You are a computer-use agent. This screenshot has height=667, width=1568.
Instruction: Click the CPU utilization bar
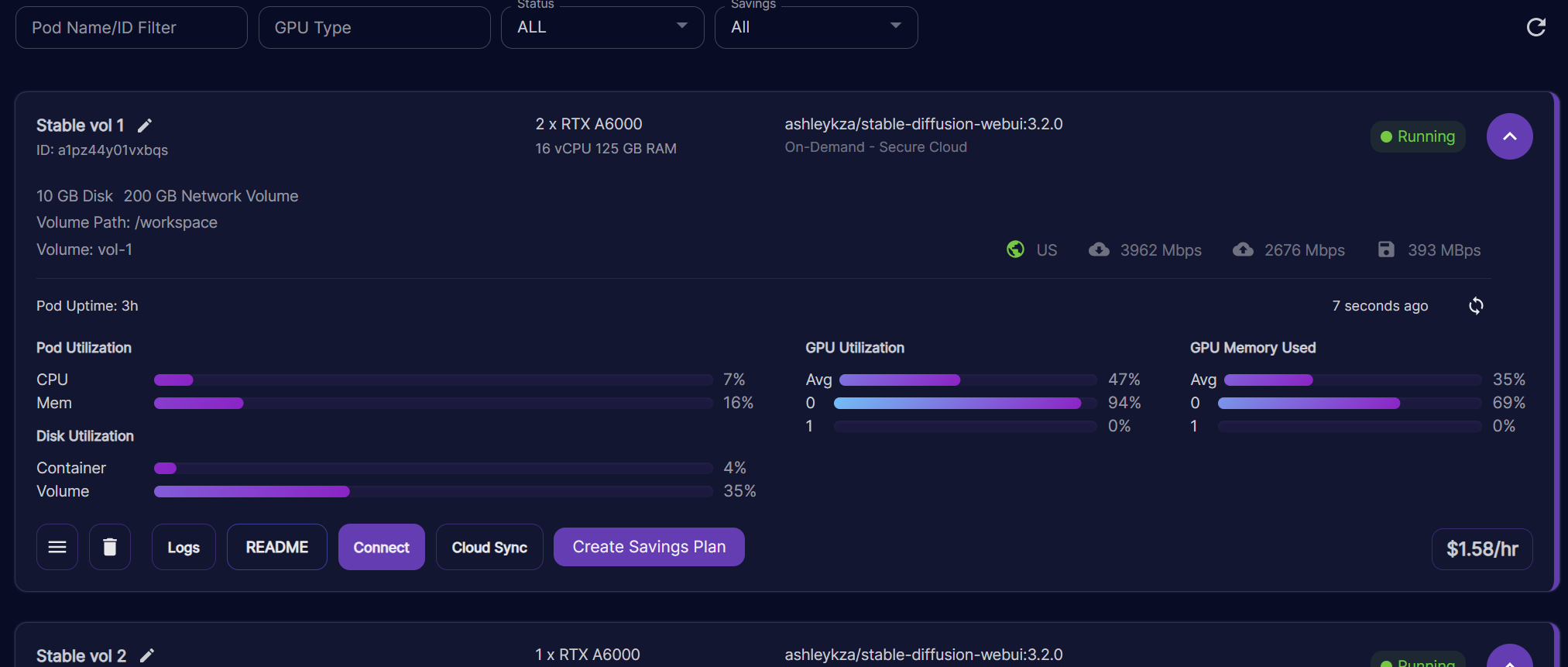tap(433, 380)
